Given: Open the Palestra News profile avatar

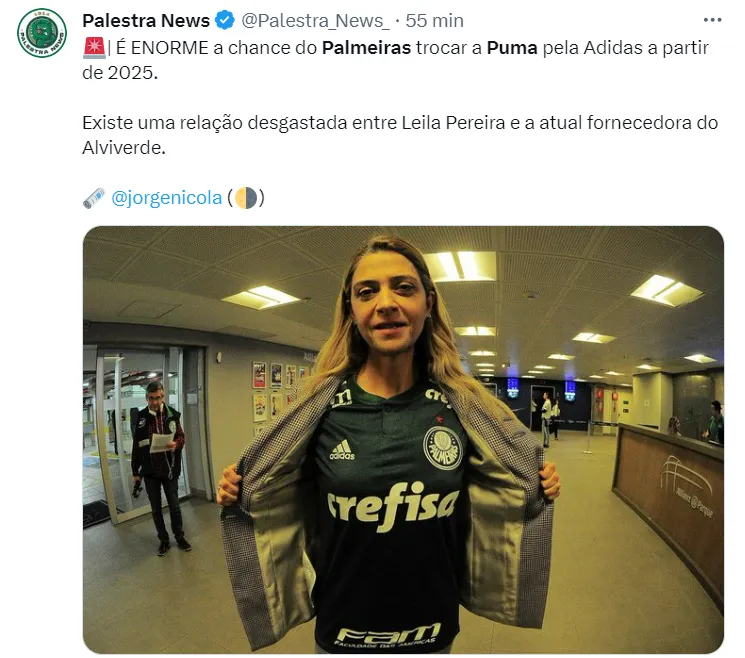Looking at the screenshot, I should point(42,33).
